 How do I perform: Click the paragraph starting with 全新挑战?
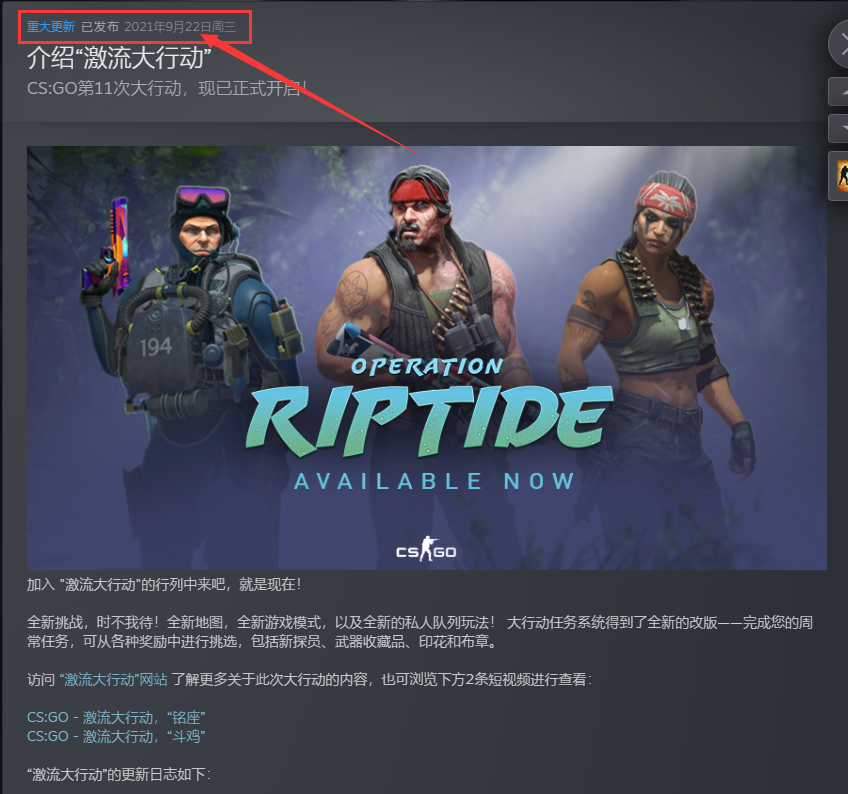coord(420,632)
